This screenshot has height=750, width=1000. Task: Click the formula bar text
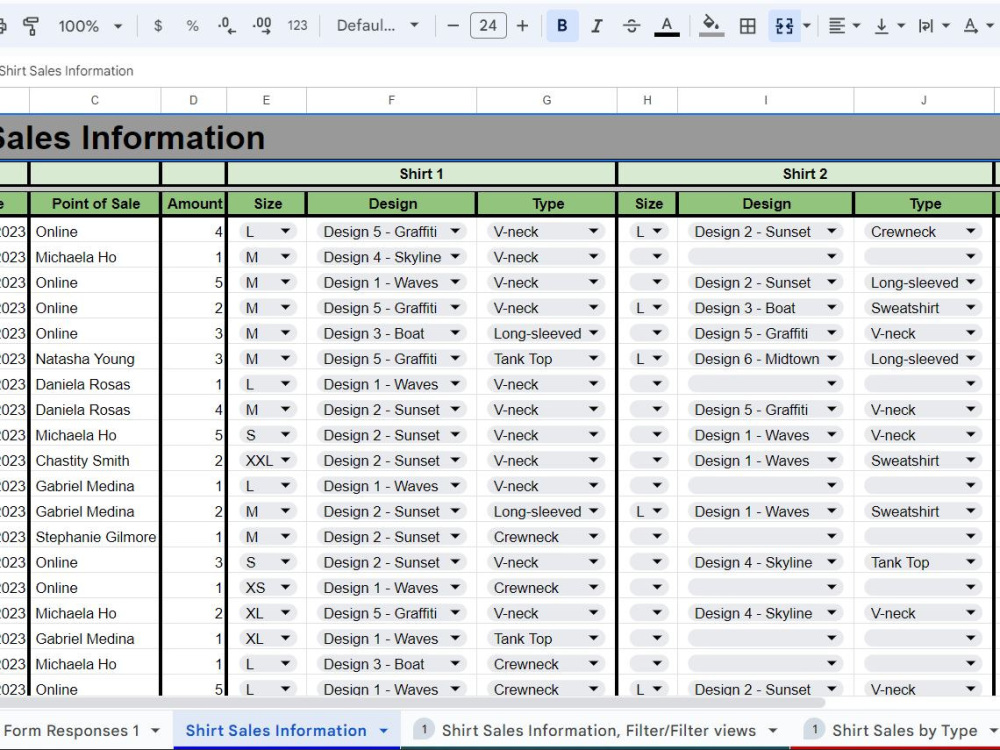click(66, 71)
